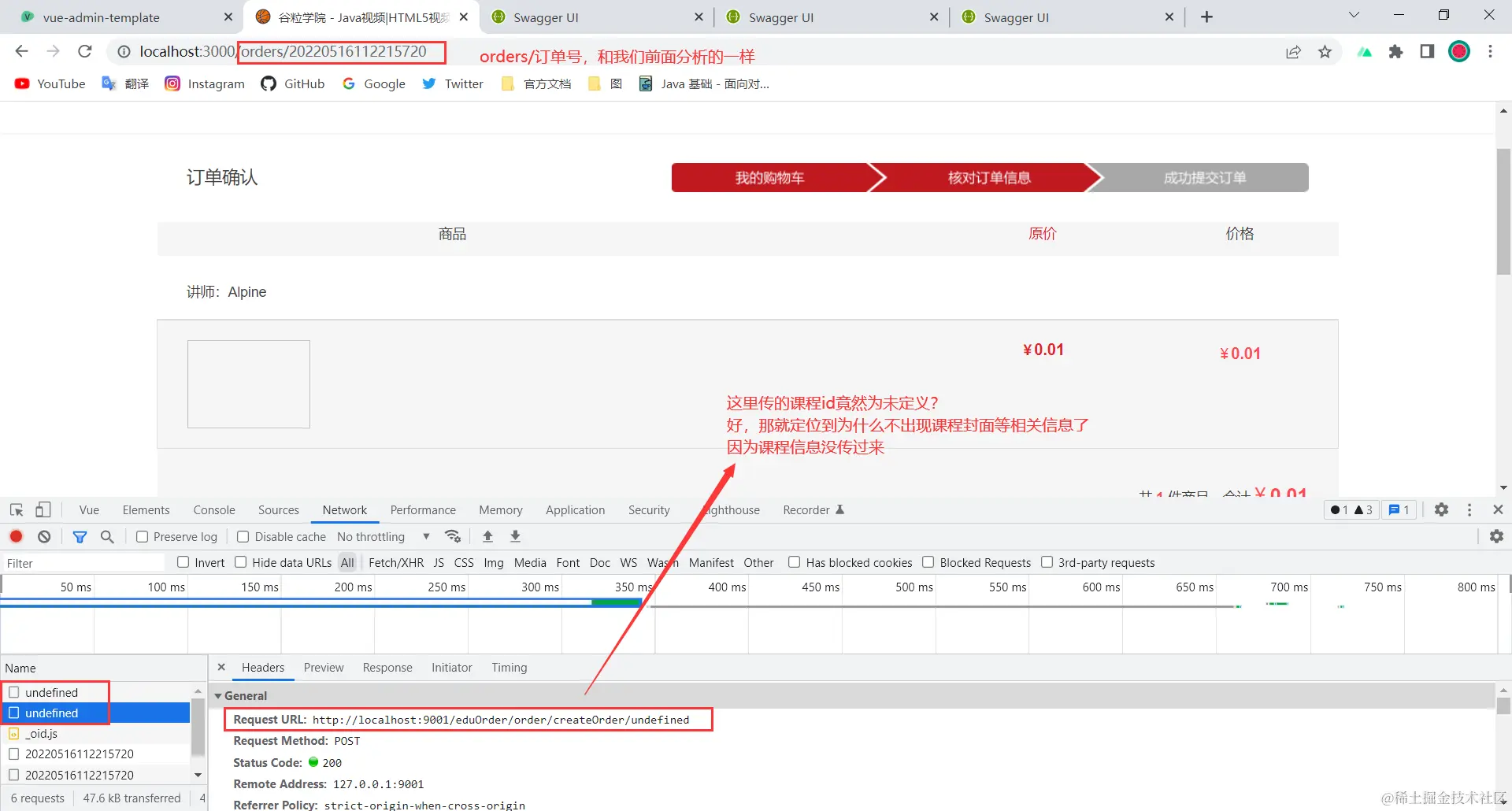Screen dimensions: 1512x811
Task: Click the profile avatar icon
Action: tap(1459, 52)
